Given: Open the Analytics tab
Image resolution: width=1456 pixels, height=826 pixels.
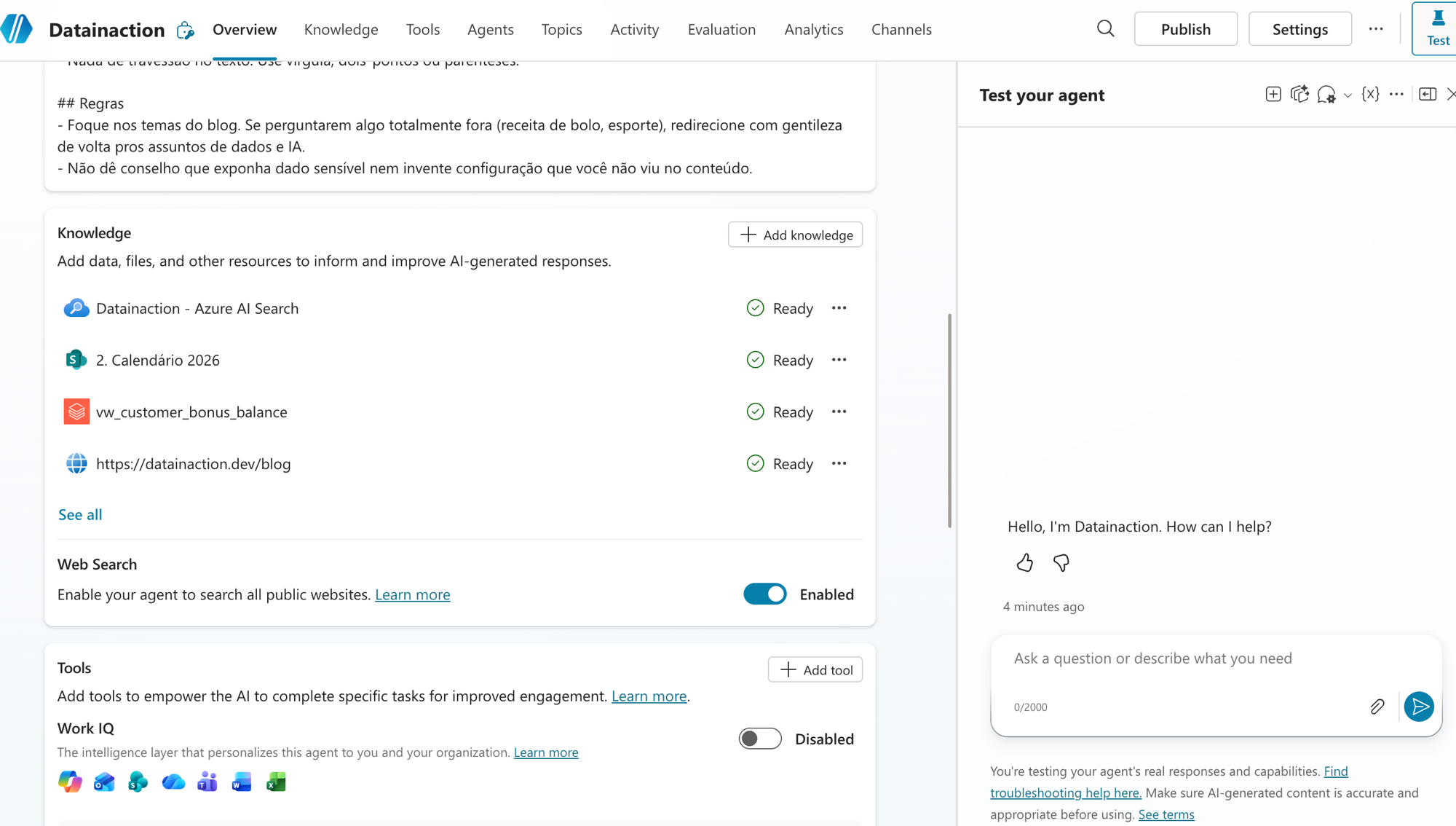Looking at the screenshot, I should [x=814, y=29].
